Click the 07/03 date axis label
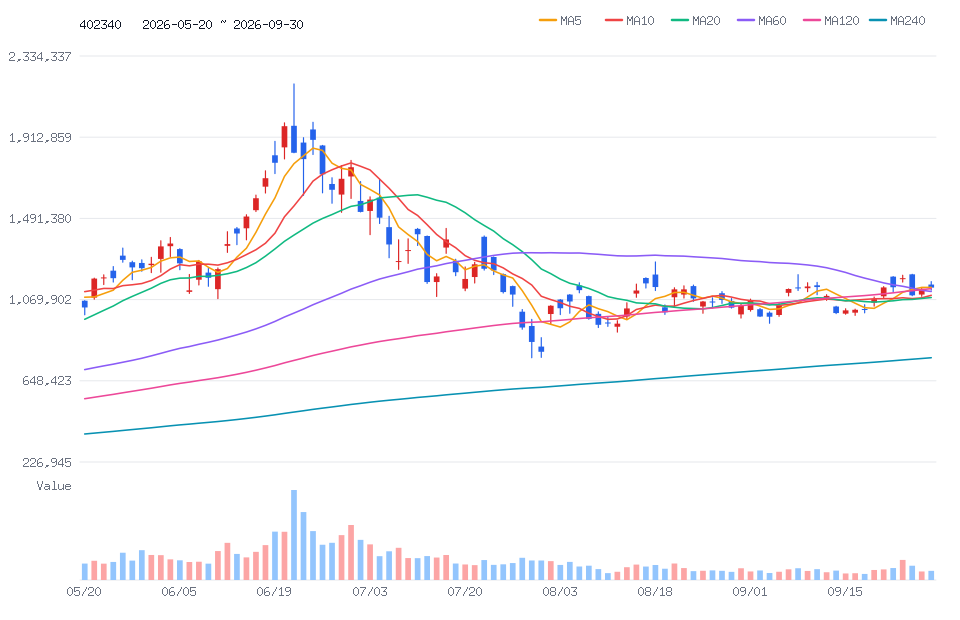The height and width of the screenshot is (620, 960). (x=370, y=591)
